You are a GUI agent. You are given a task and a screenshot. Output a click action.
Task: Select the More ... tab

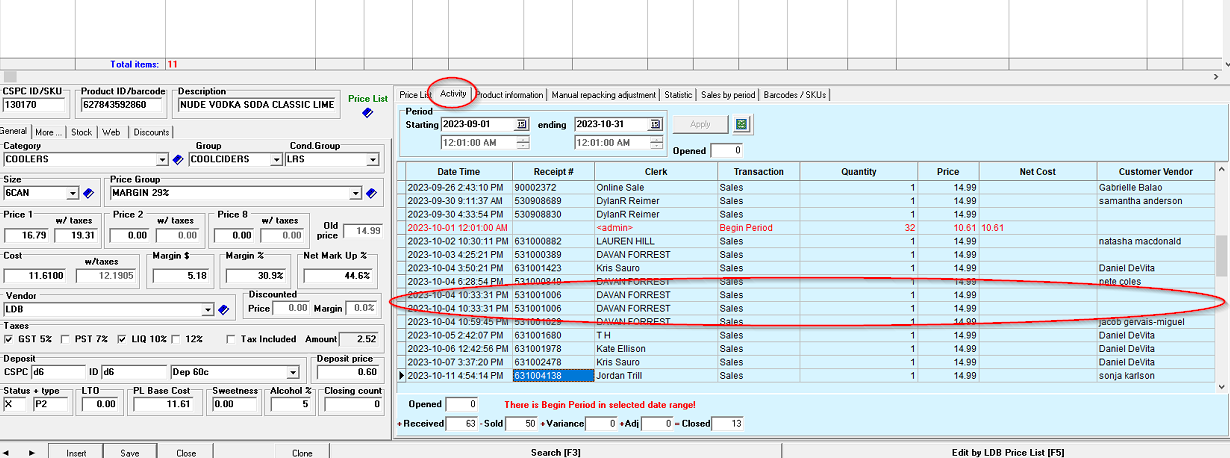point(48,132)
